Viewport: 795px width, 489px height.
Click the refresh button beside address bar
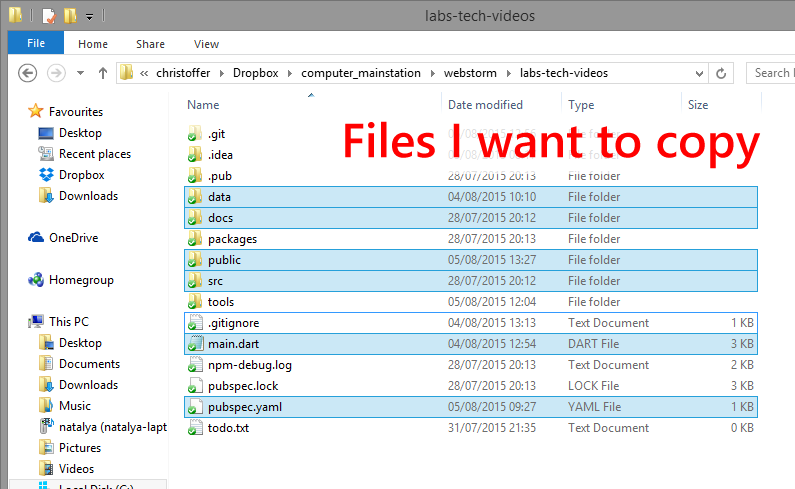[721, 73]
